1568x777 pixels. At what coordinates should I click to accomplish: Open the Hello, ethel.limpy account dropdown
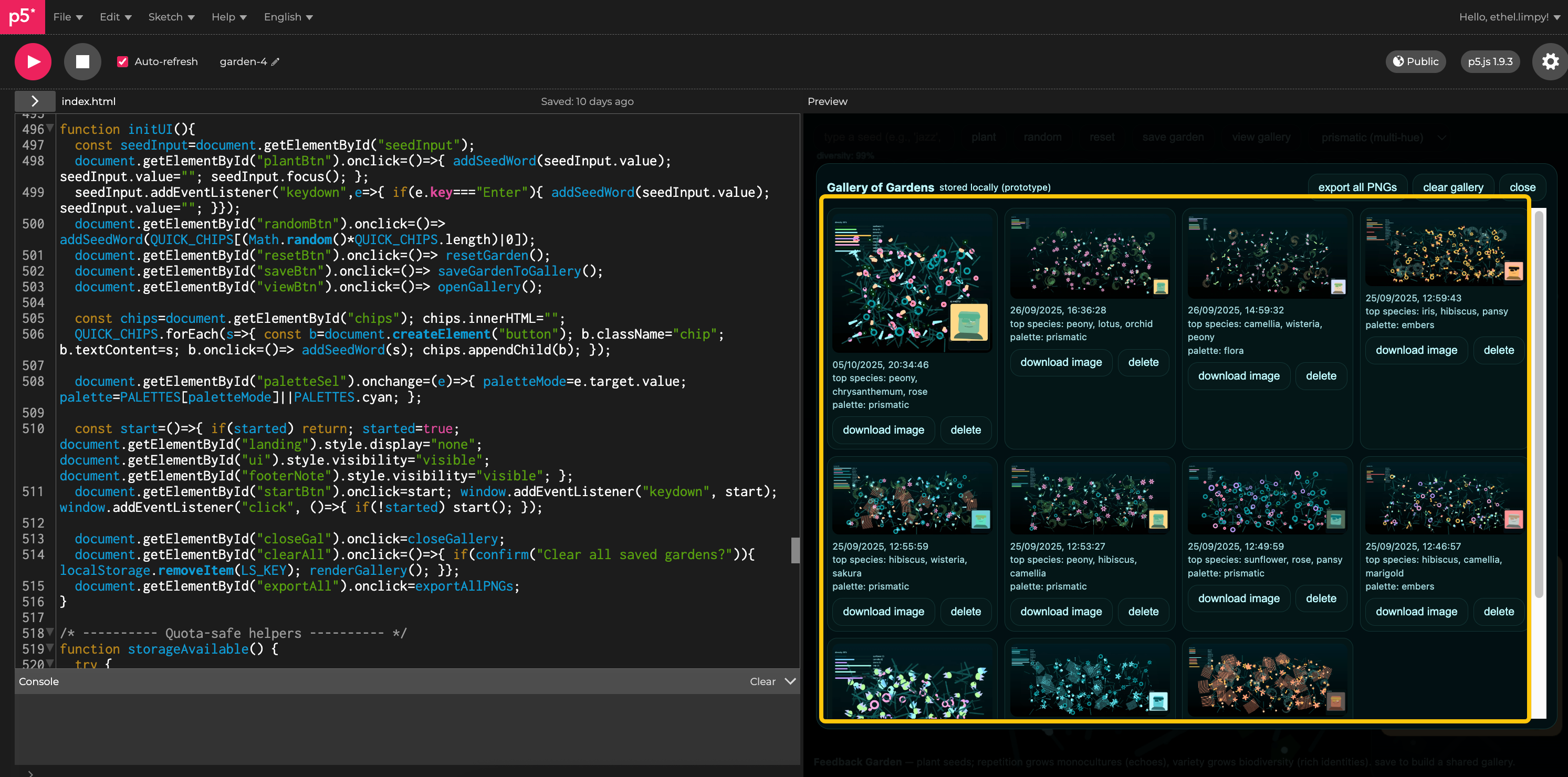1508,17
